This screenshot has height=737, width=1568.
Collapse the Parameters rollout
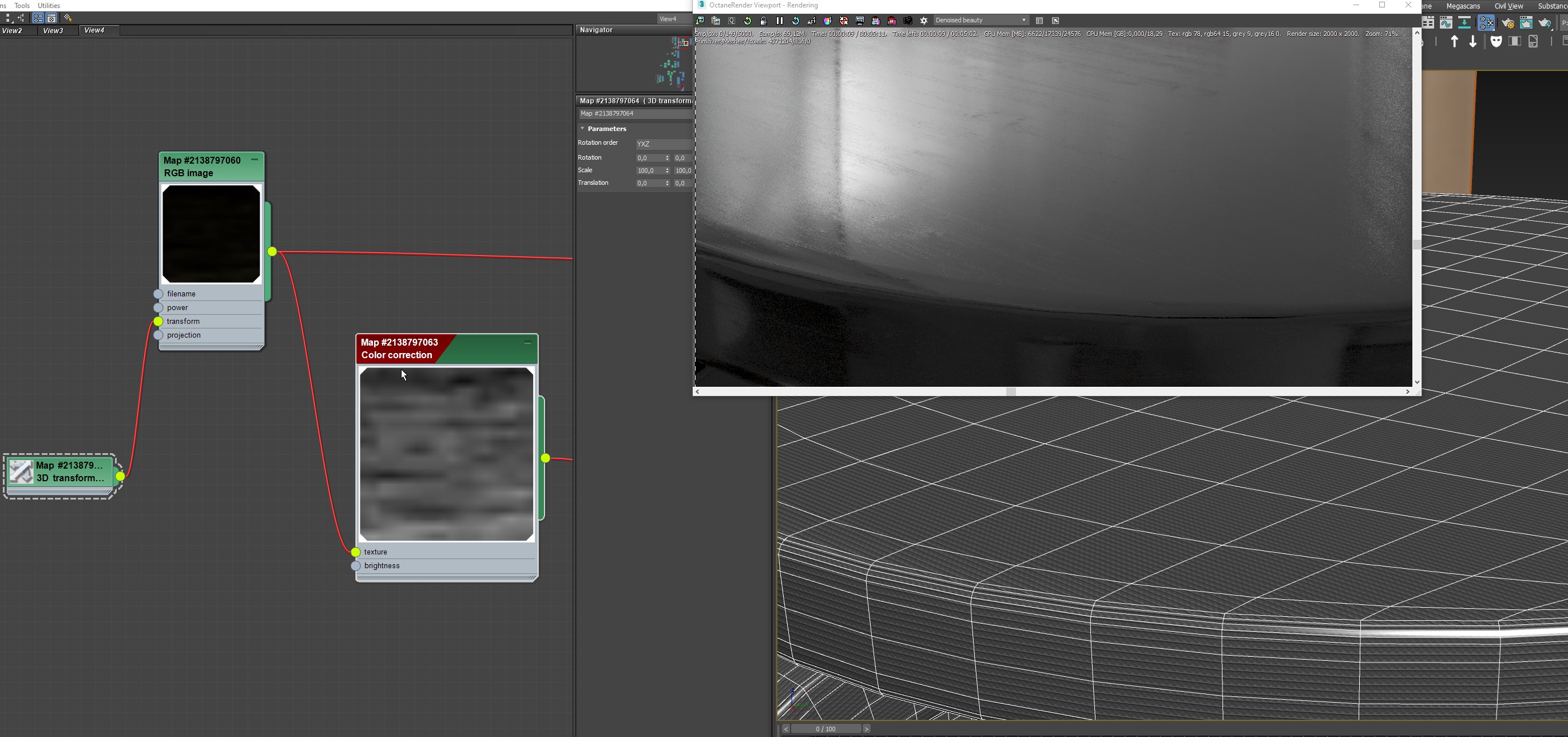click(x=606, y=129)
